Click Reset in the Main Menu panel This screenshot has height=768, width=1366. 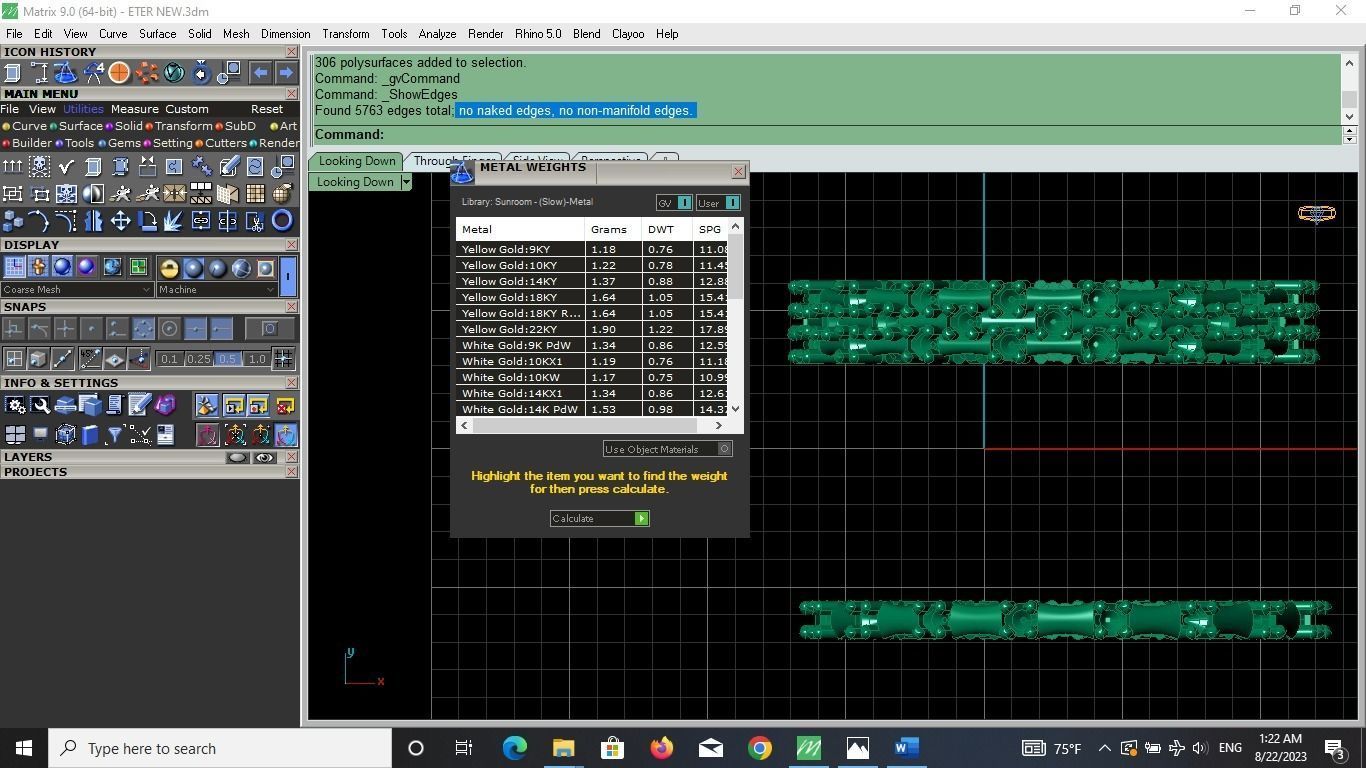(x=267, y=109)
